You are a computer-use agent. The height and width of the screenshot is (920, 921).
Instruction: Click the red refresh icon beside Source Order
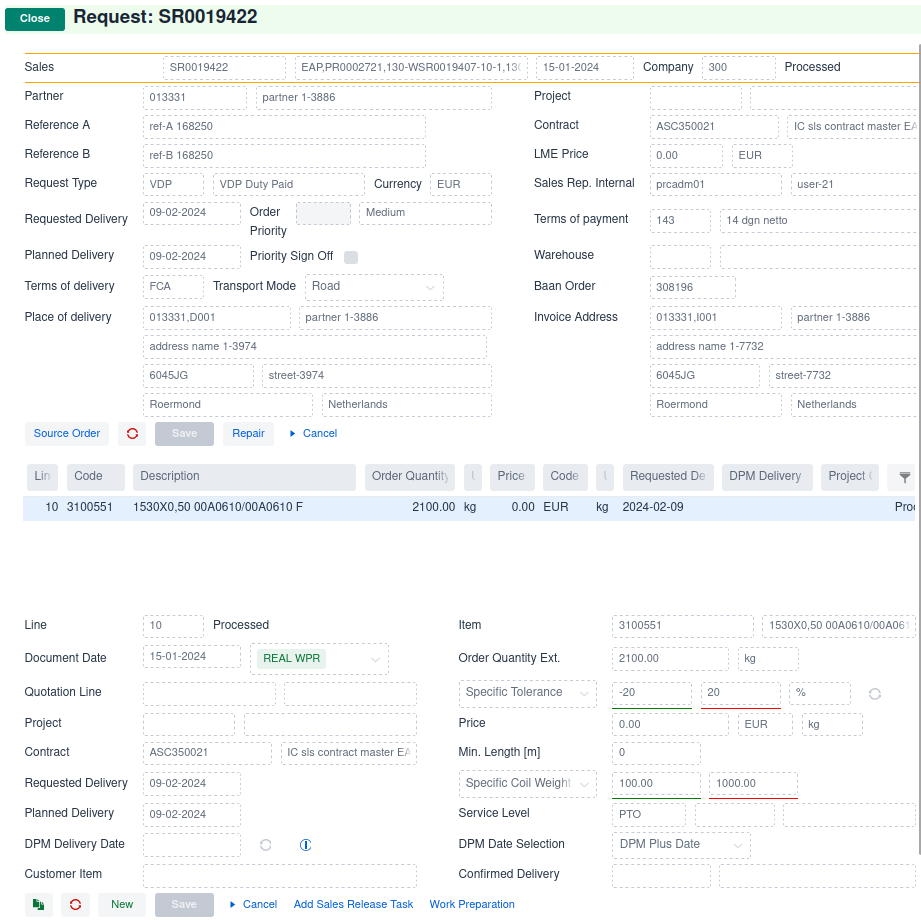click(132, 434)
